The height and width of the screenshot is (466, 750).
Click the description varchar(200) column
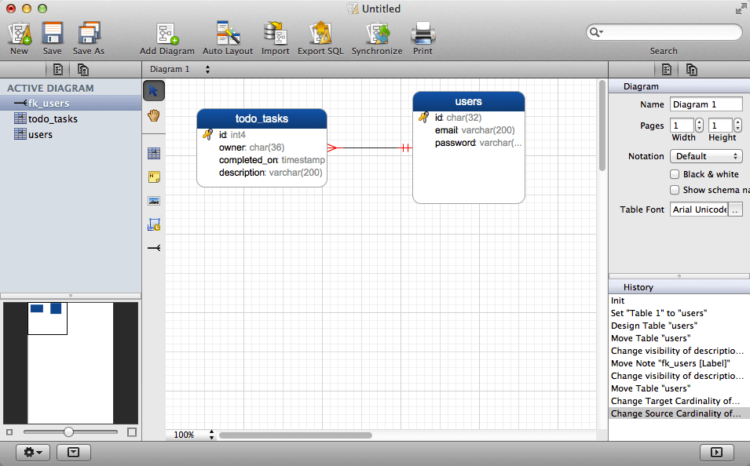[x=271, y=172]
